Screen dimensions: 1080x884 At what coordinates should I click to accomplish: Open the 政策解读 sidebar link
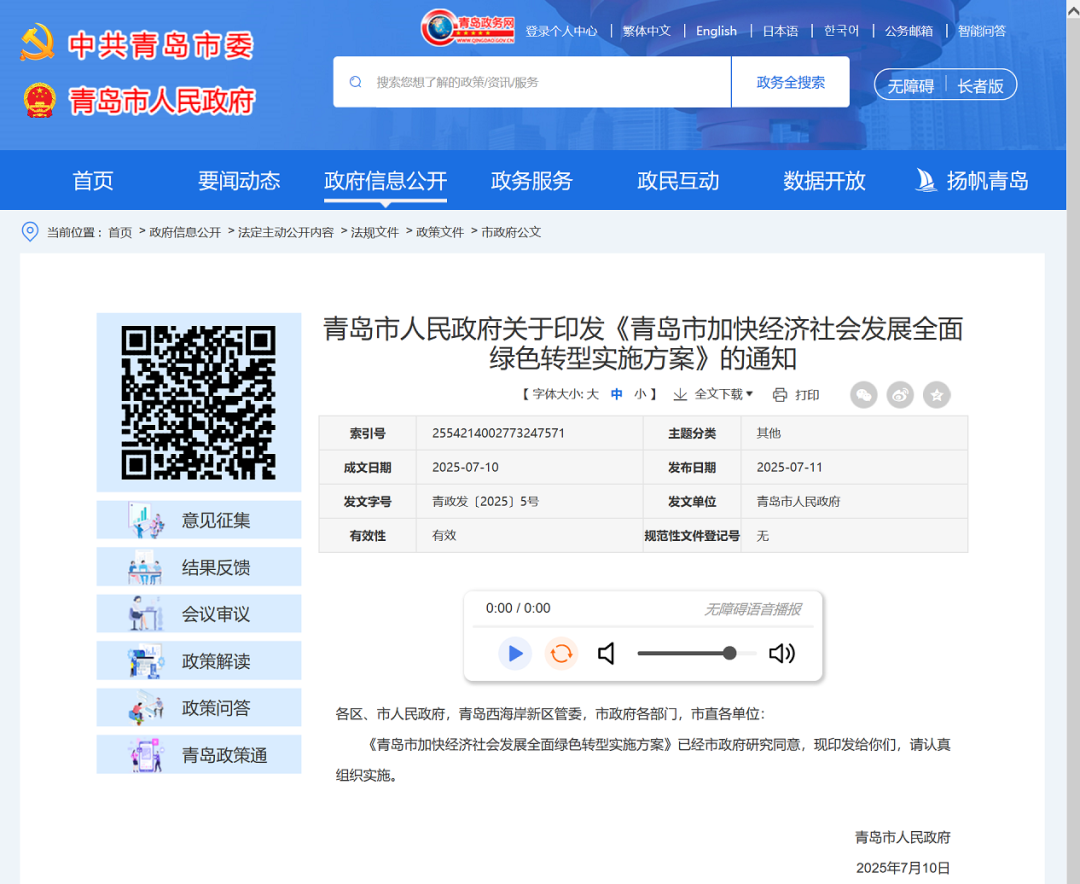pos(199,661)
